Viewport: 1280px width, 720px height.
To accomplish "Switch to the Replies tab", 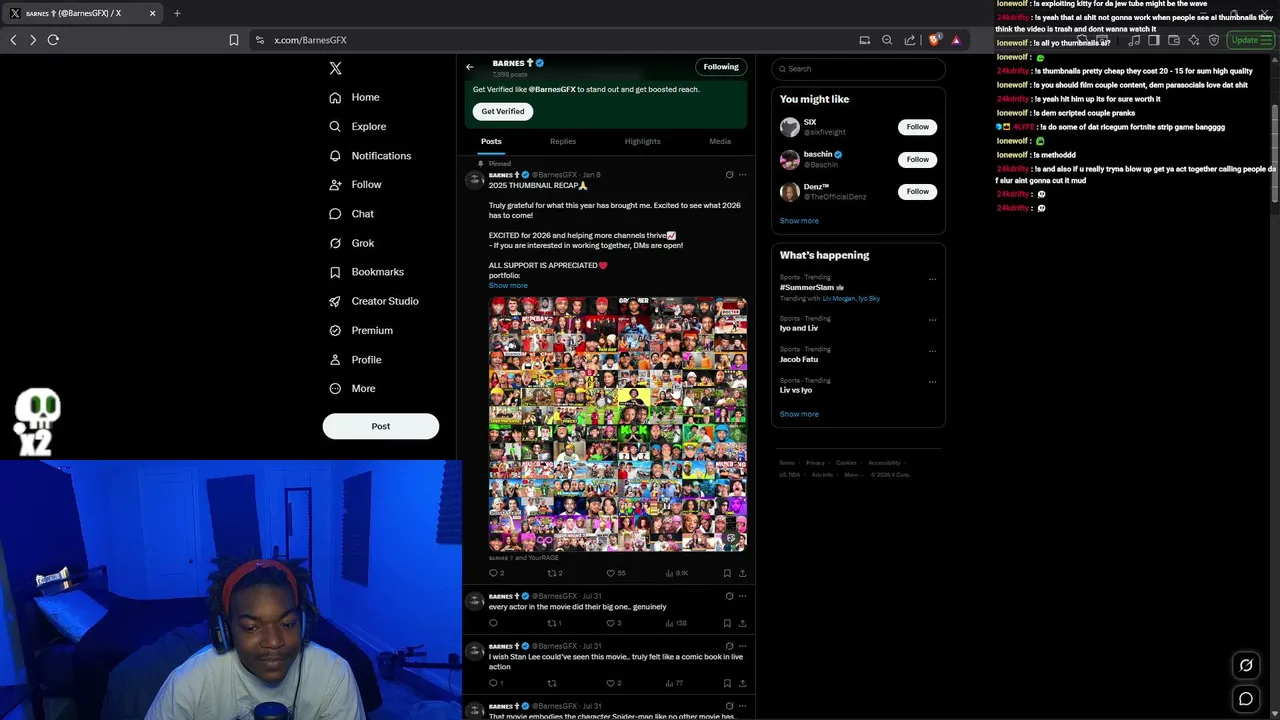I will tap(563, 142).
